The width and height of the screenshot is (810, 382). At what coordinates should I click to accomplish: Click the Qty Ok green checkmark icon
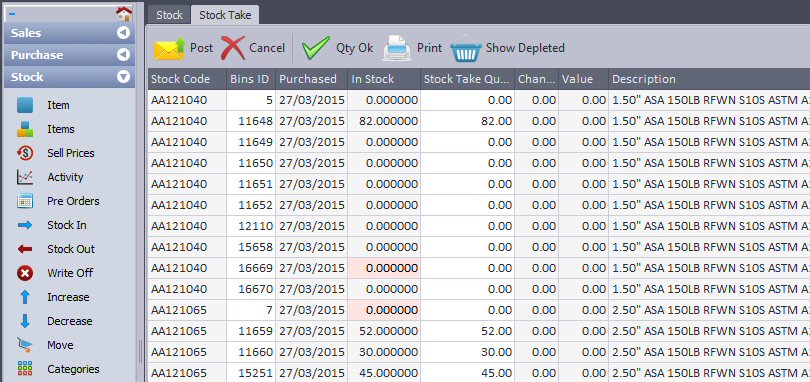[316, 48]
